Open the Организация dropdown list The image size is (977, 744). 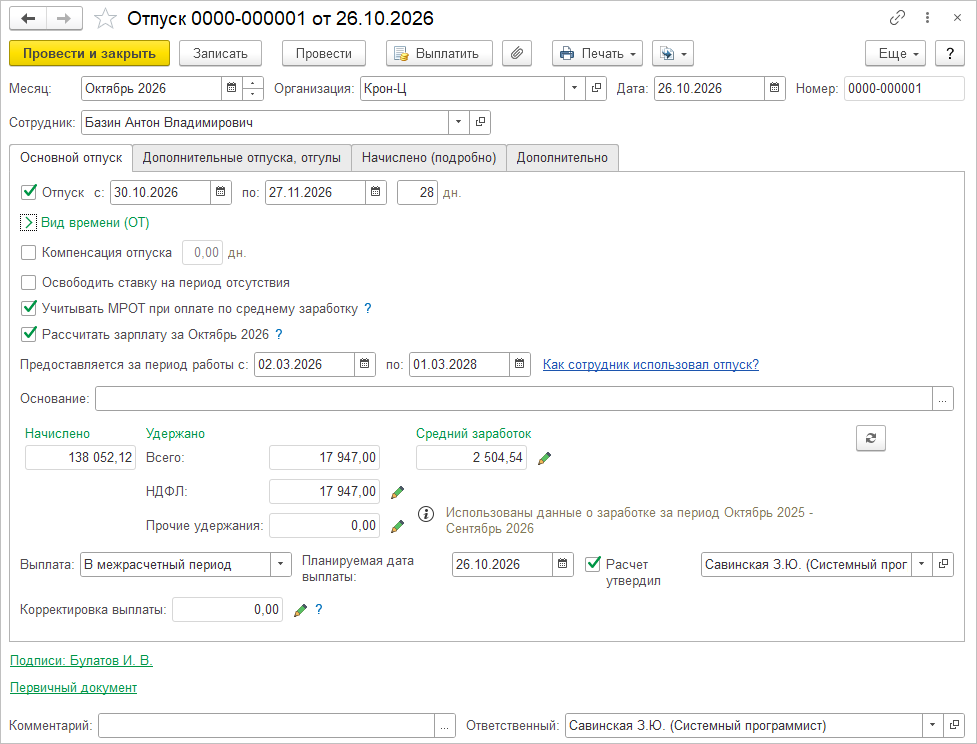pyautogui.click(x=574, y=88)
